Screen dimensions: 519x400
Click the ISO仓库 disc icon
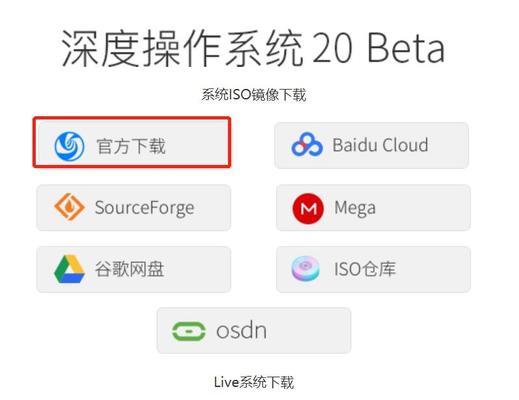click(x=306, y=269)
